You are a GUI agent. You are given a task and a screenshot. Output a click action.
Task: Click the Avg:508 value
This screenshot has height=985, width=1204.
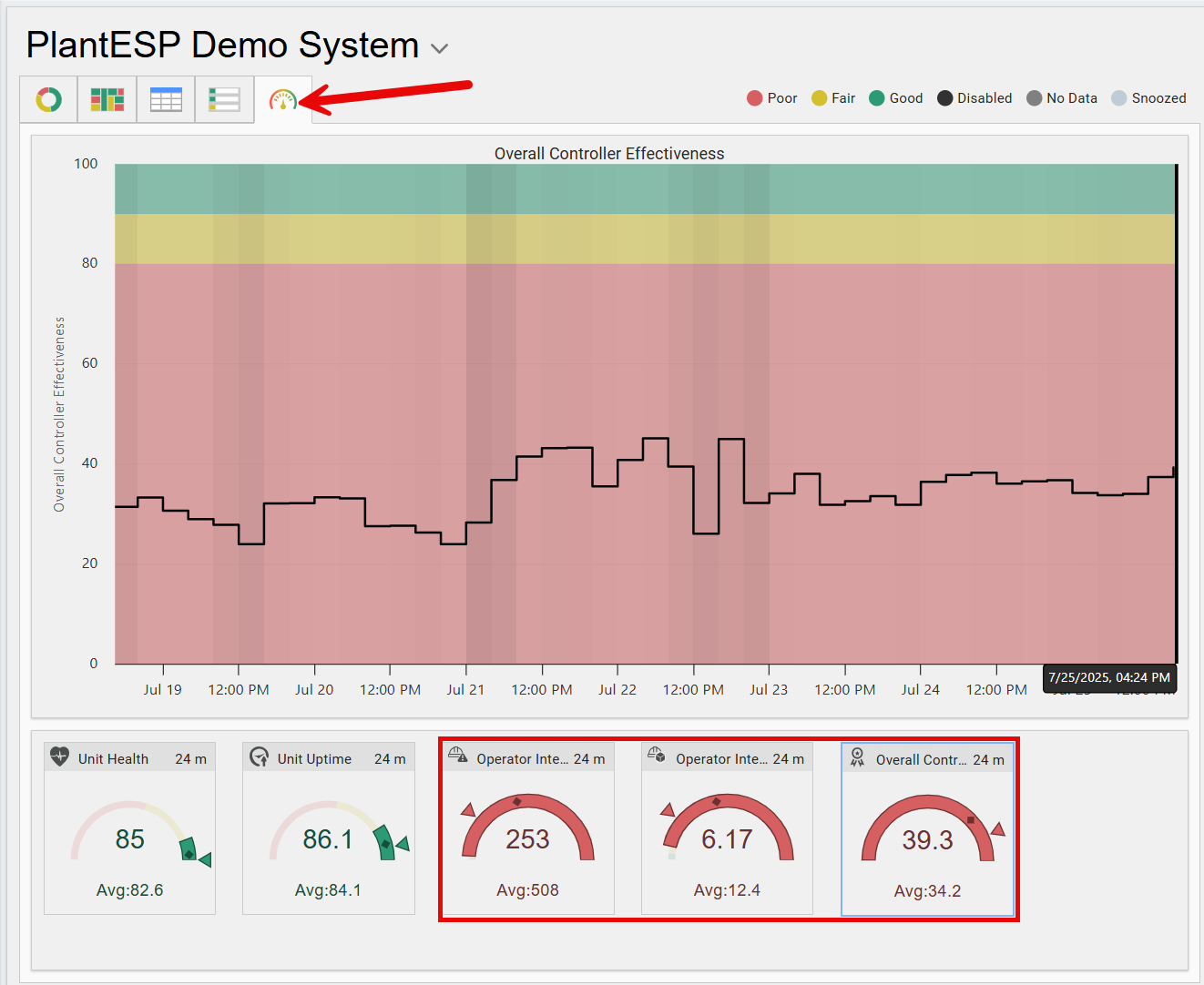tap(527, 890)
